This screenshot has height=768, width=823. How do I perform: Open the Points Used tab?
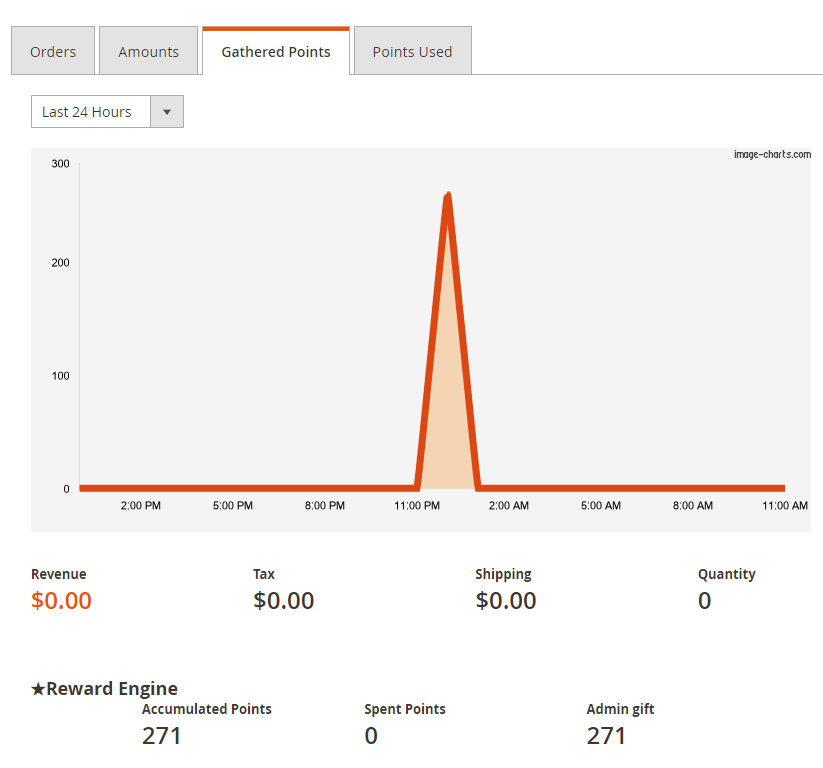412,51
